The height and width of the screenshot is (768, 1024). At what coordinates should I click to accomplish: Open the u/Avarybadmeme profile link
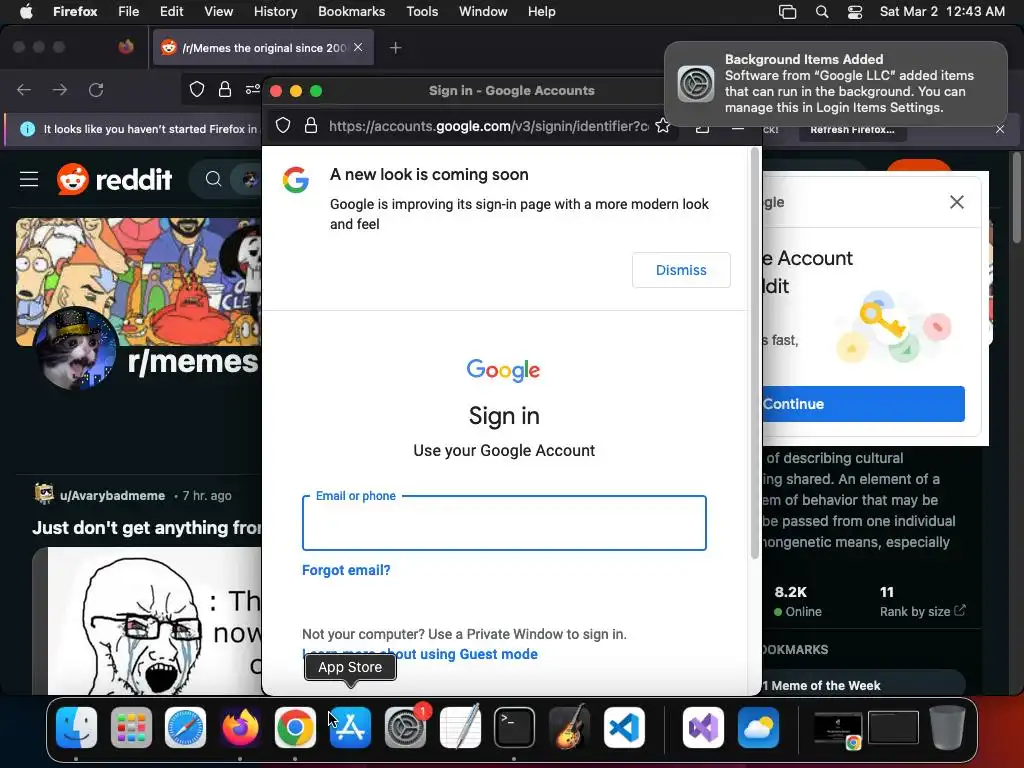coord(112,496)
